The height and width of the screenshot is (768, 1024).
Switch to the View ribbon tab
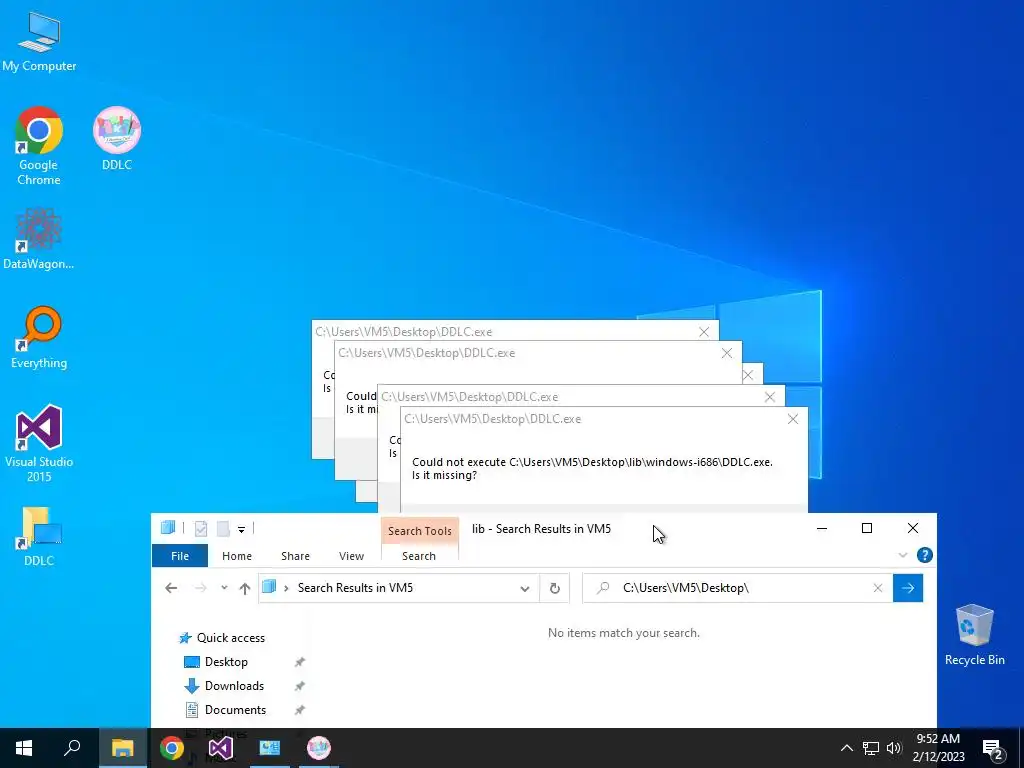coord(351,556)
